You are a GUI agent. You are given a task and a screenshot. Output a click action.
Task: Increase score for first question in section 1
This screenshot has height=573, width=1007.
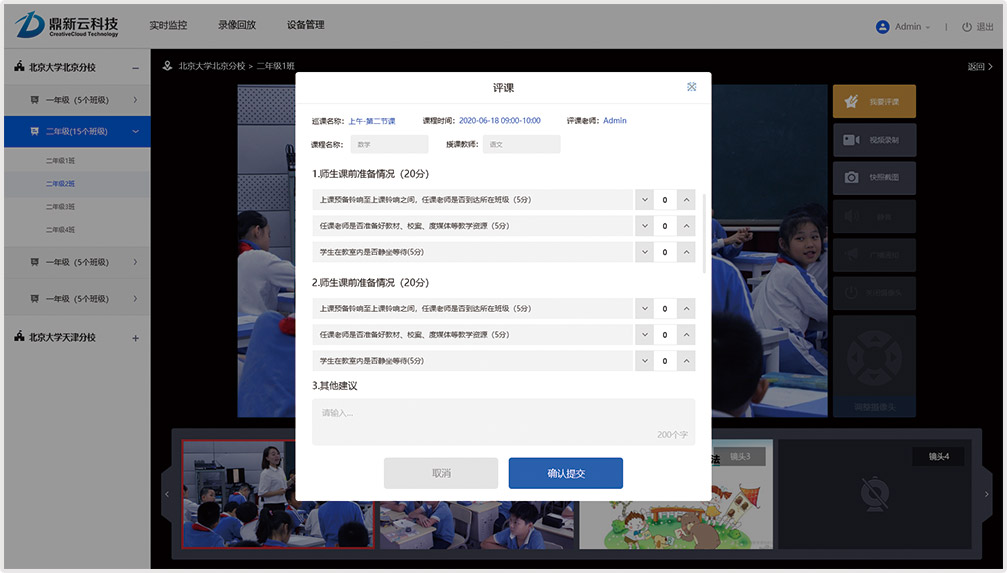coord(686,199)
